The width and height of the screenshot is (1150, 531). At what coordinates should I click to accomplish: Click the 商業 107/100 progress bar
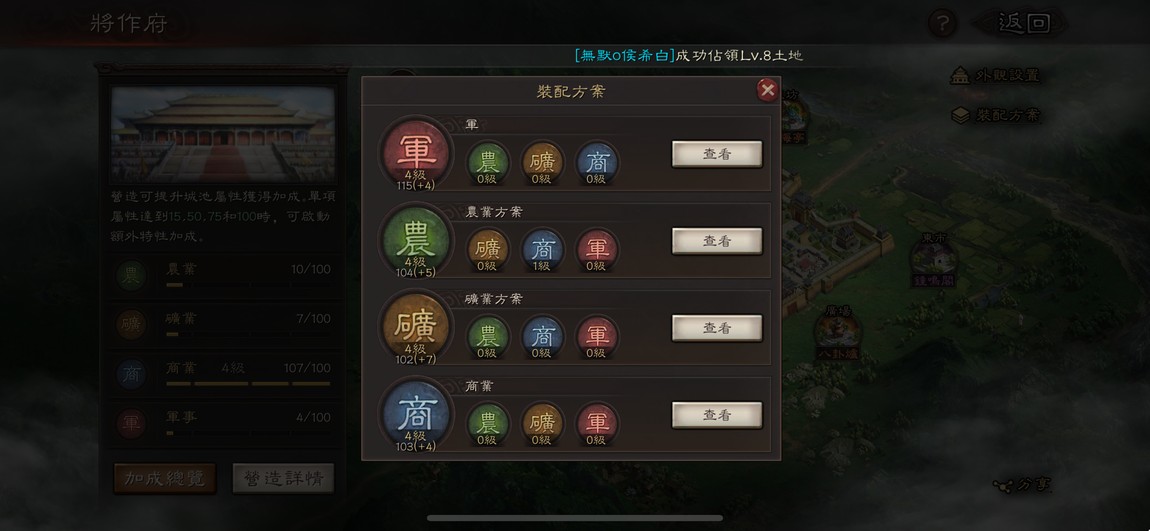click(x=248, y=384)
